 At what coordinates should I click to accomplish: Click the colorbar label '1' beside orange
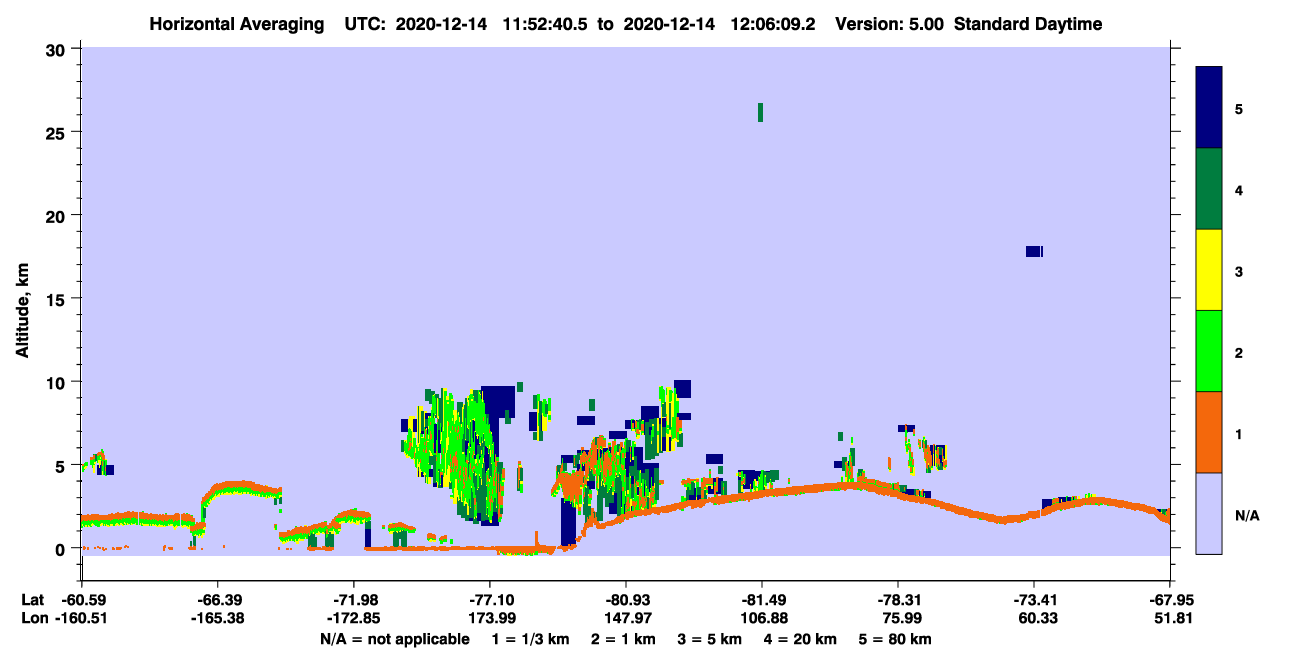click(x=1239, y=433)
